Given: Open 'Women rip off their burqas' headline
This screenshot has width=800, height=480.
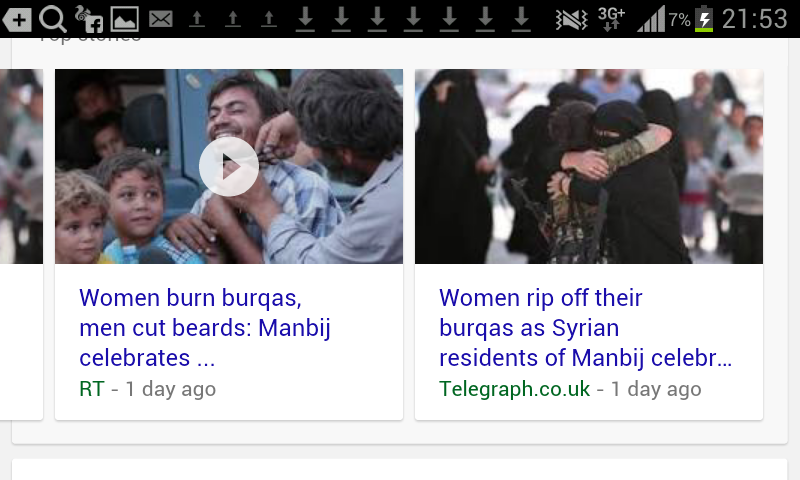Looking at the screenshot, I should tap(586, 327).
